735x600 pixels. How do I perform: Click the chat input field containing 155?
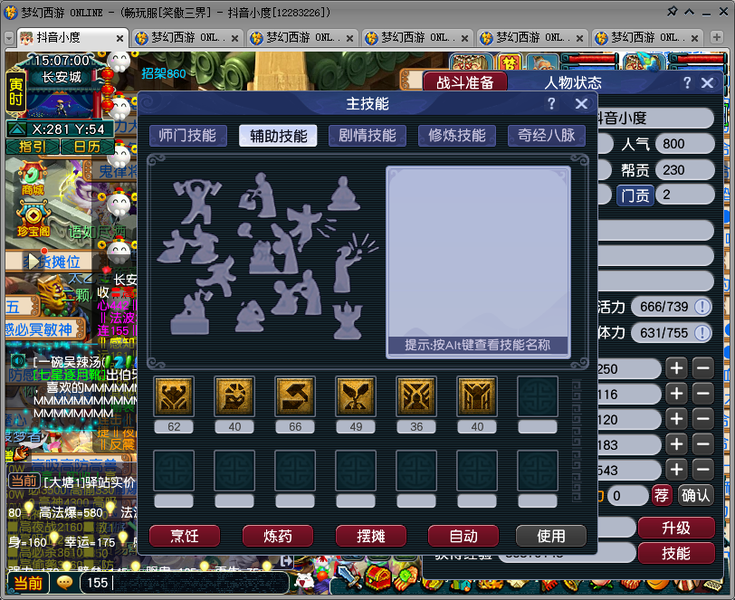tap(185, 583)
